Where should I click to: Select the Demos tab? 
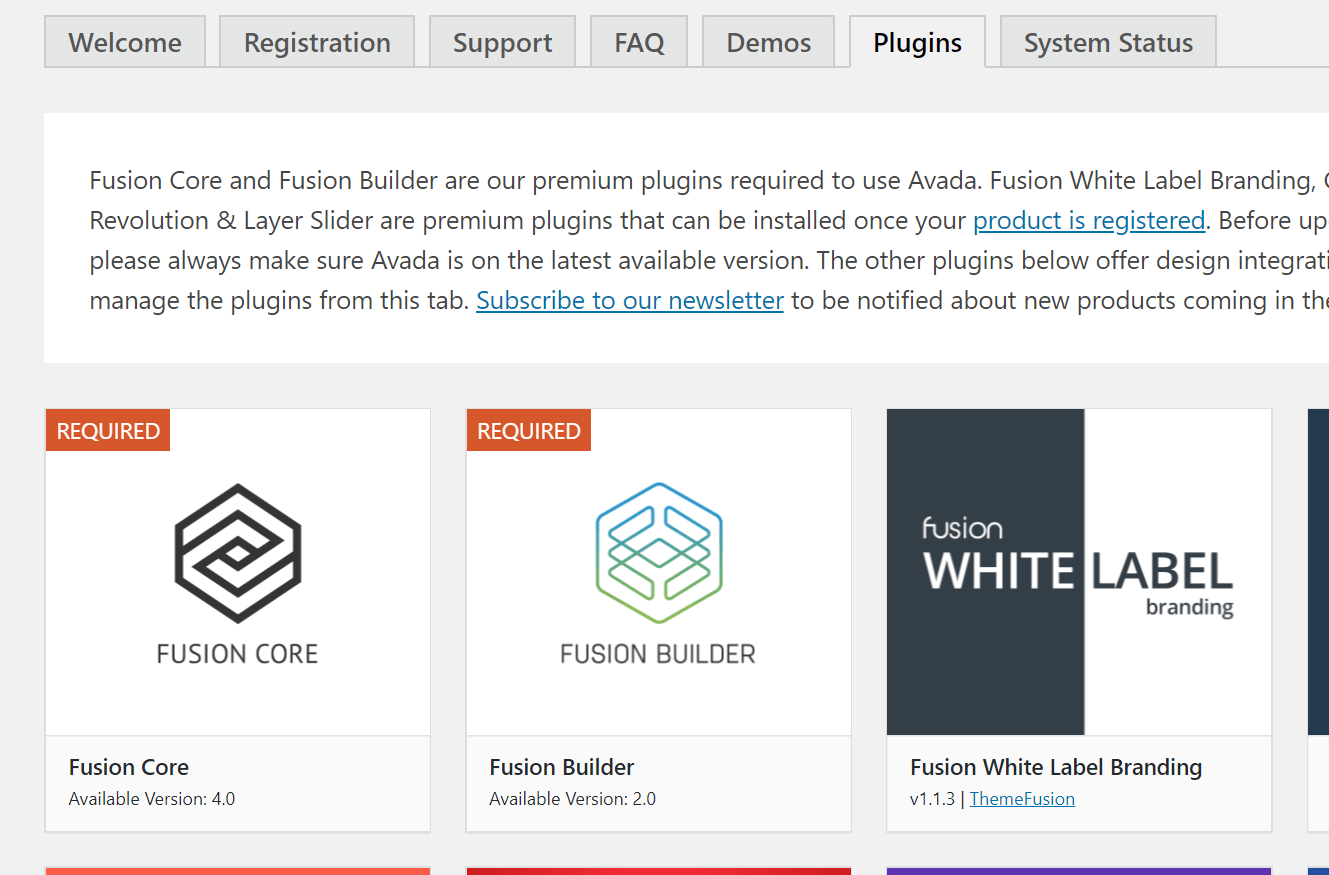pos(768,43)
